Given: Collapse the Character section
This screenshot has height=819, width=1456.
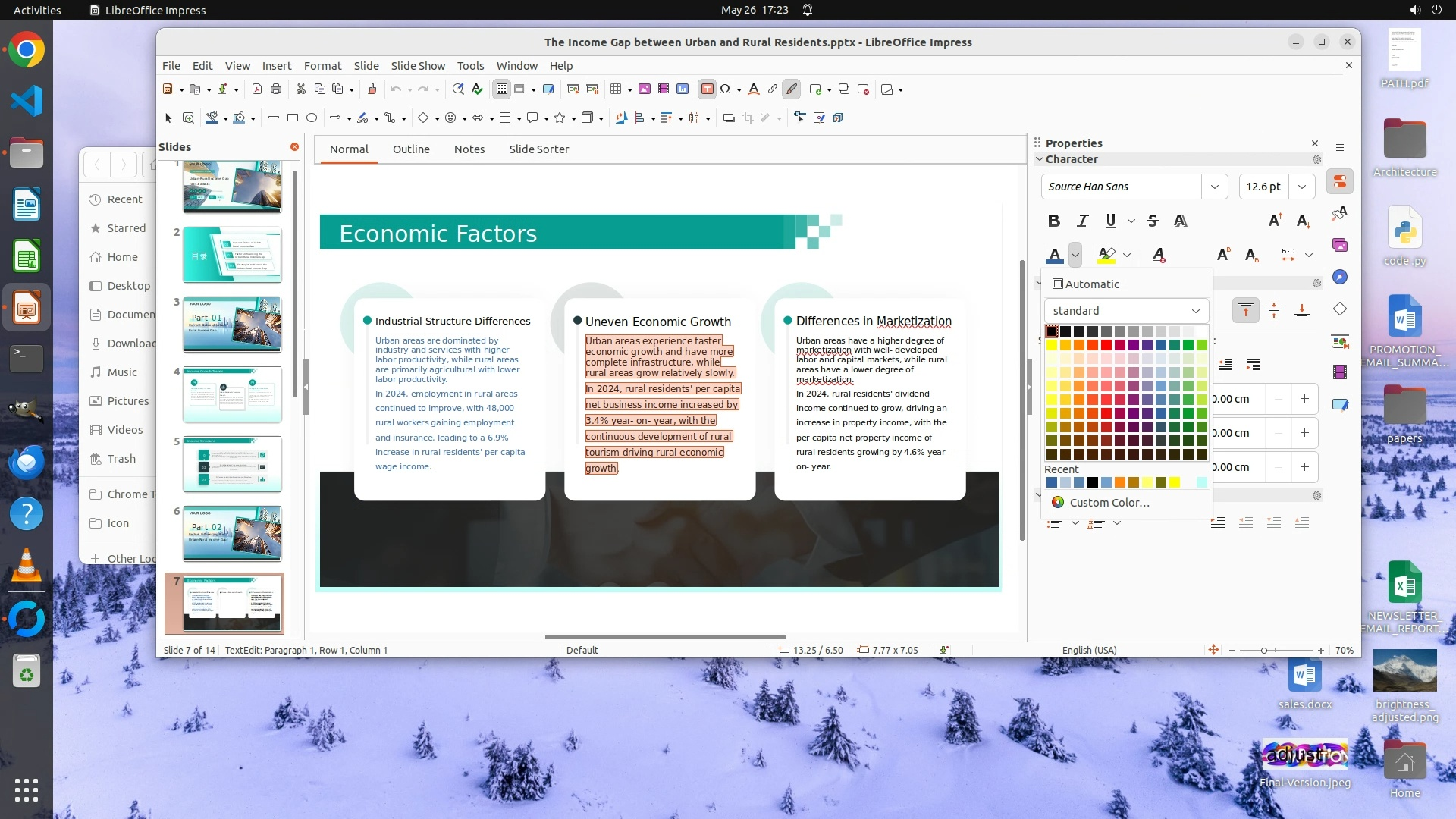Looking at the screenshot, I should pos(1040,159).
